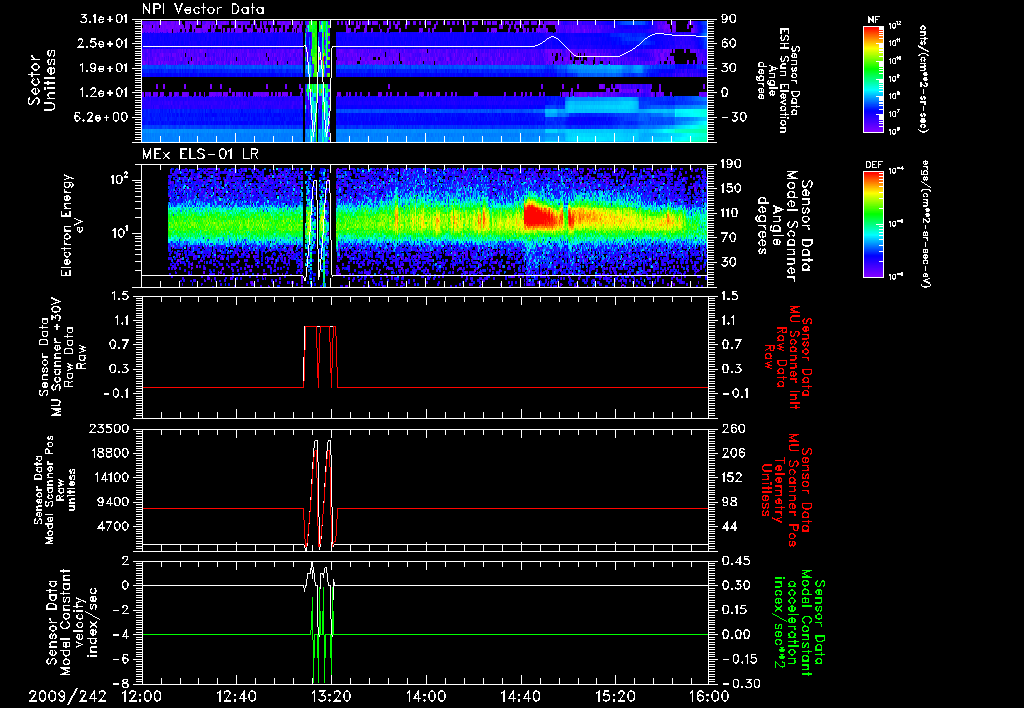Screen dimensions: 1024x708
Task: Click the '9400' scanner position tick value
Action: click(114, 502)
